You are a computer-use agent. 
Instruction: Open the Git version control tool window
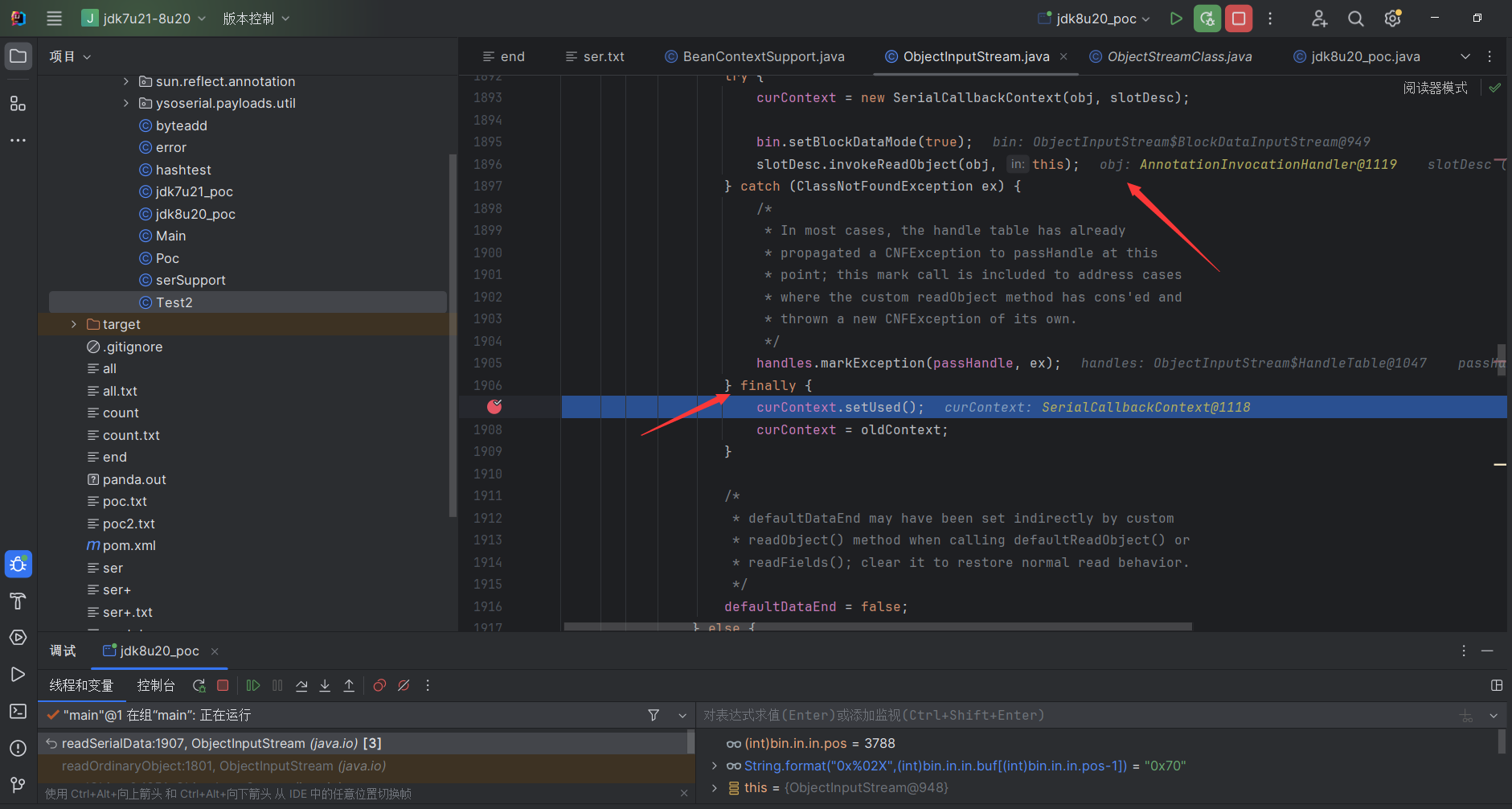point(18,784)
